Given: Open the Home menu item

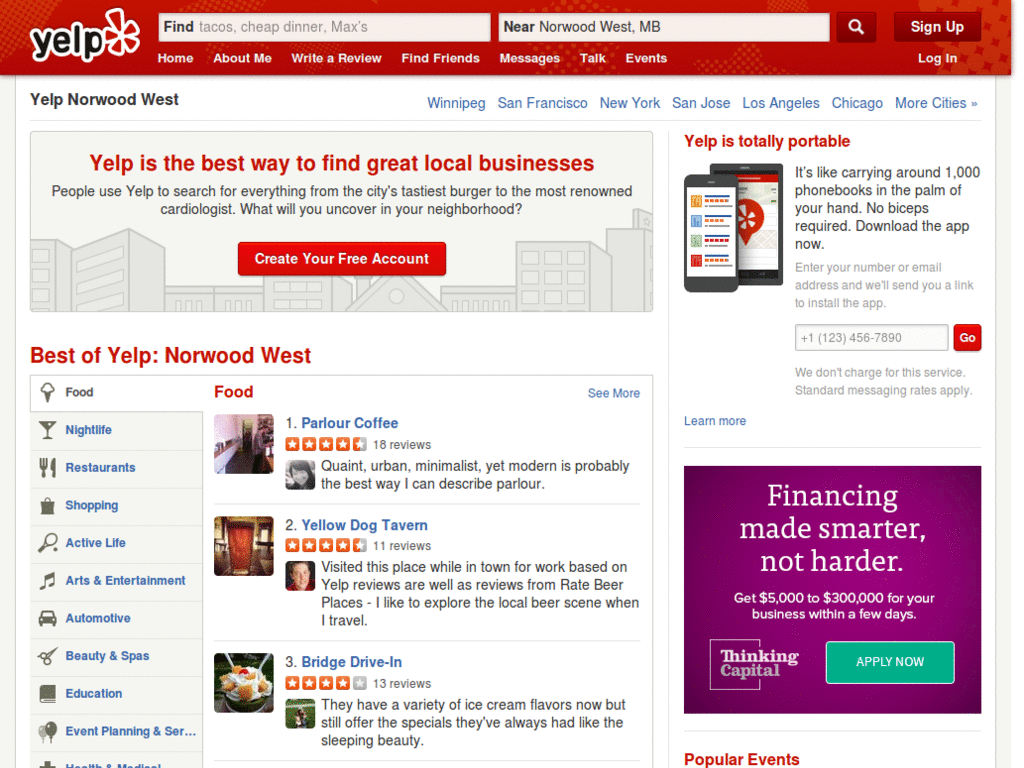Looking at the screenshot, I should 176,58.
